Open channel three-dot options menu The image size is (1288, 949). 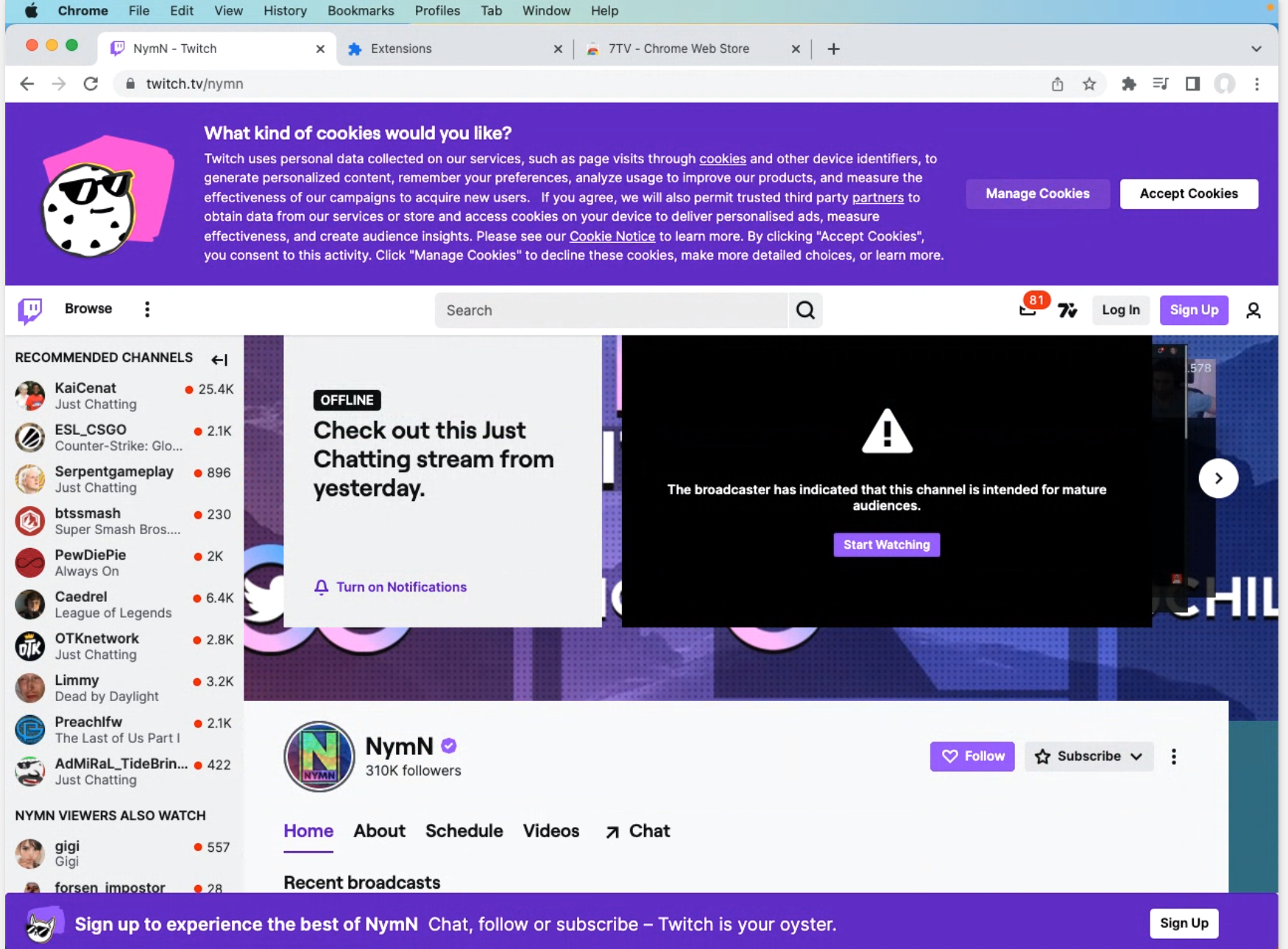[x=1174, y=756]
